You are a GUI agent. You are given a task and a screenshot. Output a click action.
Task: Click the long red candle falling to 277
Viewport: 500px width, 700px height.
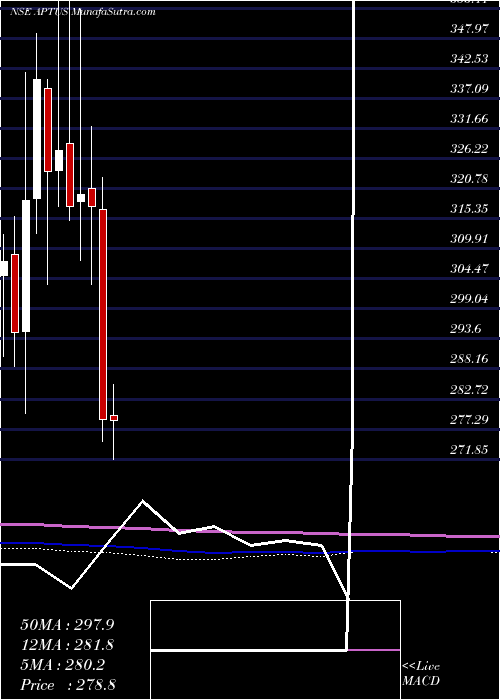pos(103,314)
